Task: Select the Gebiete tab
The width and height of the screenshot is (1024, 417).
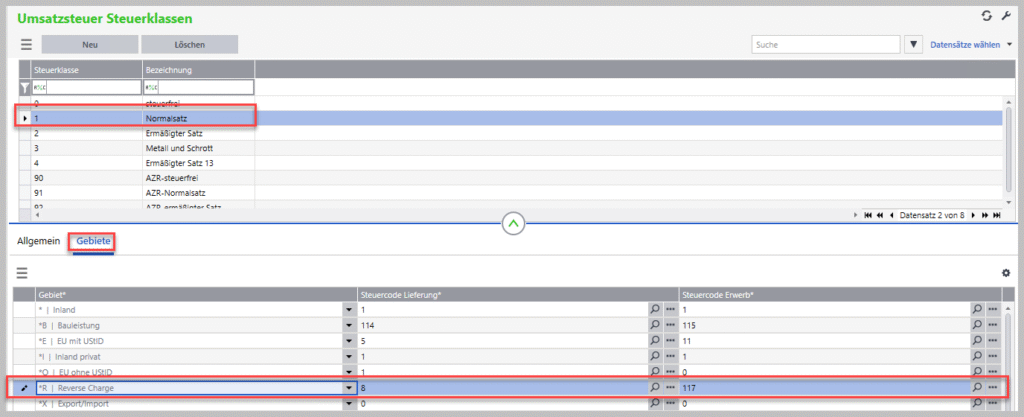Action: pyautogui.click(x=92, y=242)
